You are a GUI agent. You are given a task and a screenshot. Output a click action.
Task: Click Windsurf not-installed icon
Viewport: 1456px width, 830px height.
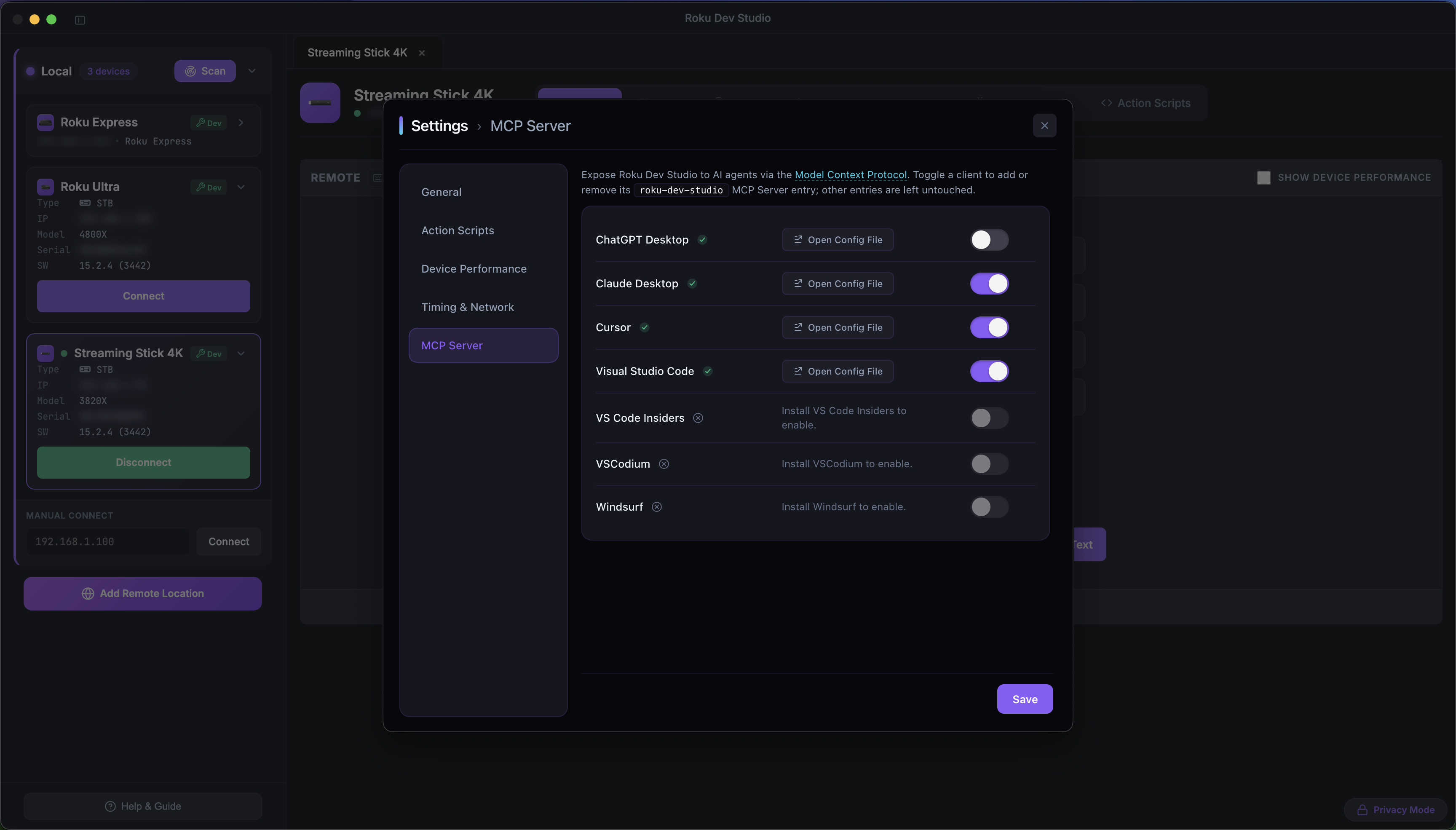pos(657,507)
